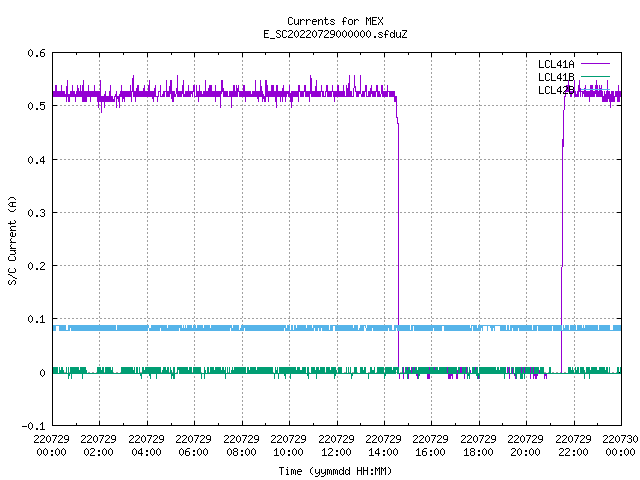
Task: Click the purple LCL41A falling edge after 14:00
Action: pos(398,245)
